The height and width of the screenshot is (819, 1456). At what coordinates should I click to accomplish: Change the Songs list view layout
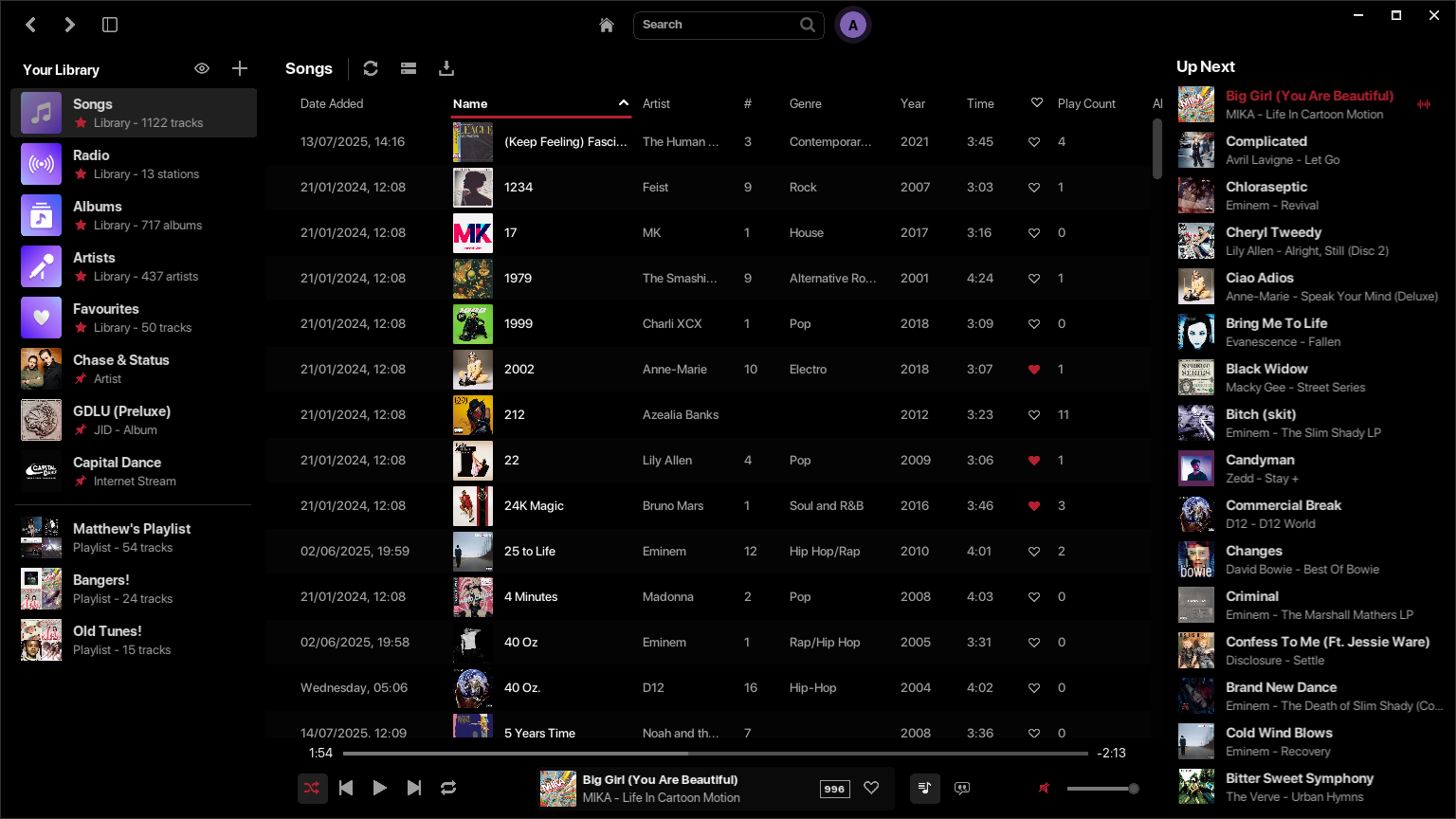click(409, 68)
